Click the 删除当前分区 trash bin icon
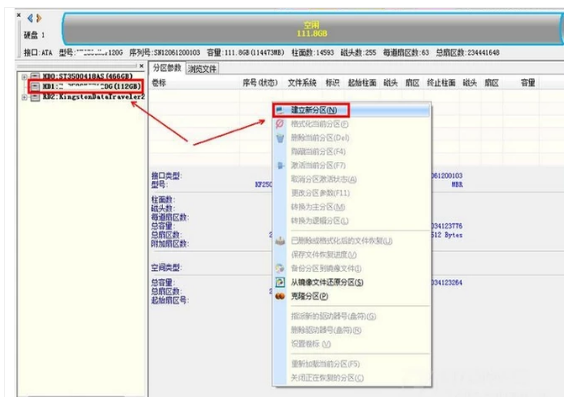 pyautogui.click(x=280, y=138)
